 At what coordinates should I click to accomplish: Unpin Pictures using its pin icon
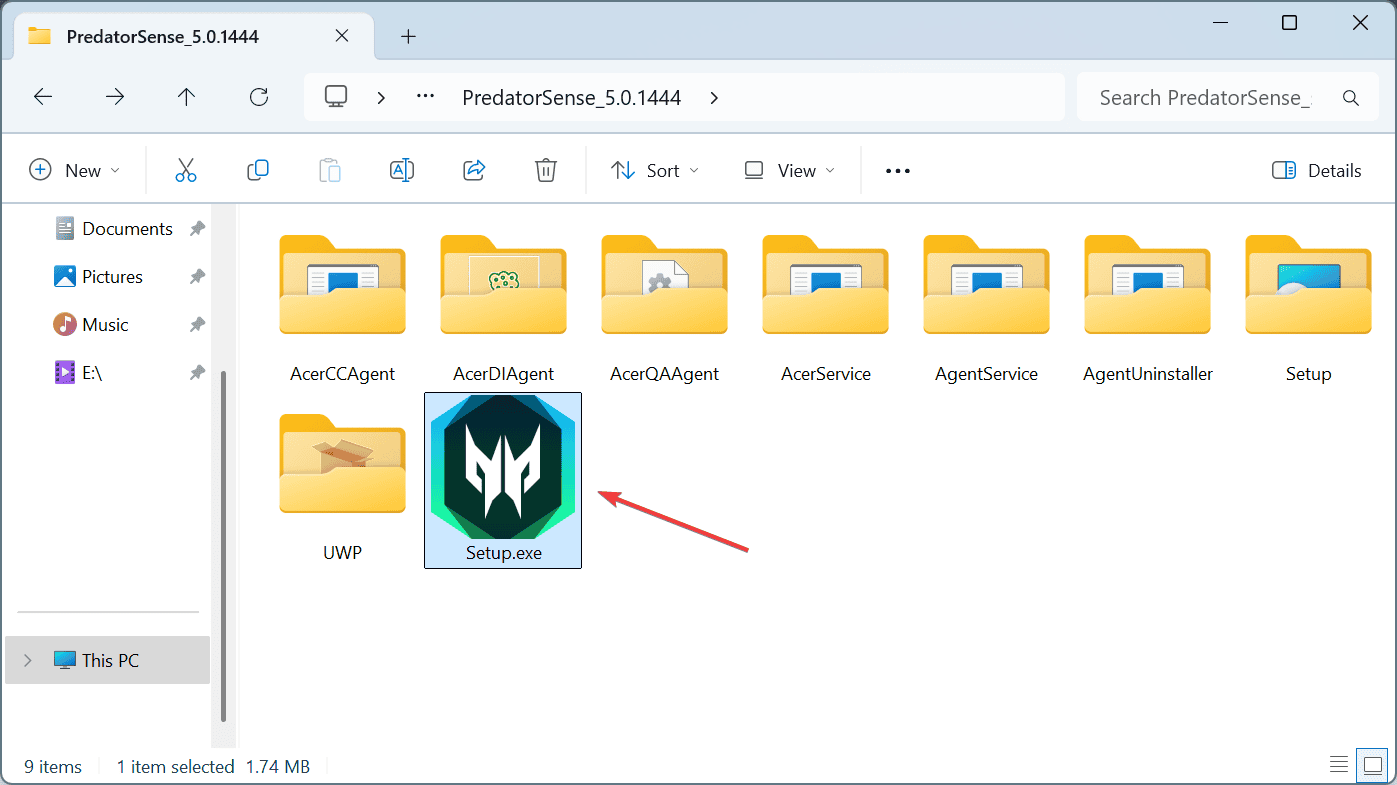[197, 276]
